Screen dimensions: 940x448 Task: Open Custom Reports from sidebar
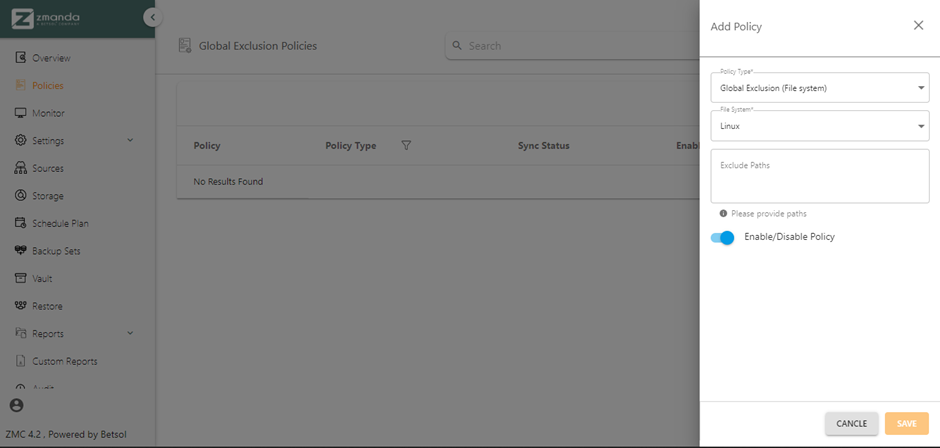(64, 362)
